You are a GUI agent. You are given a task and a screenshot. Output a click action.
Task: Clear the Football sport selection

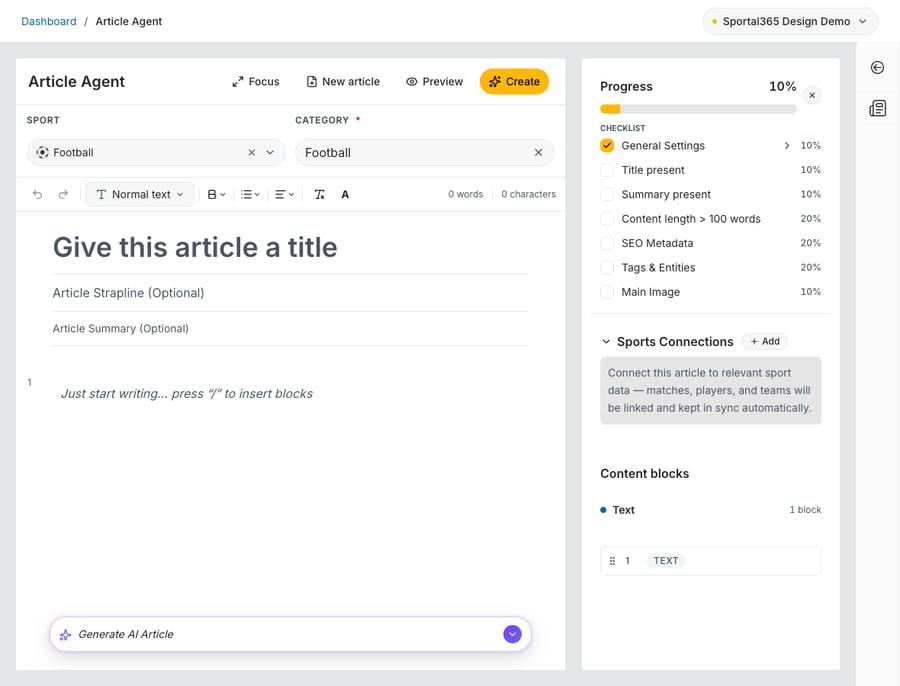251,153
